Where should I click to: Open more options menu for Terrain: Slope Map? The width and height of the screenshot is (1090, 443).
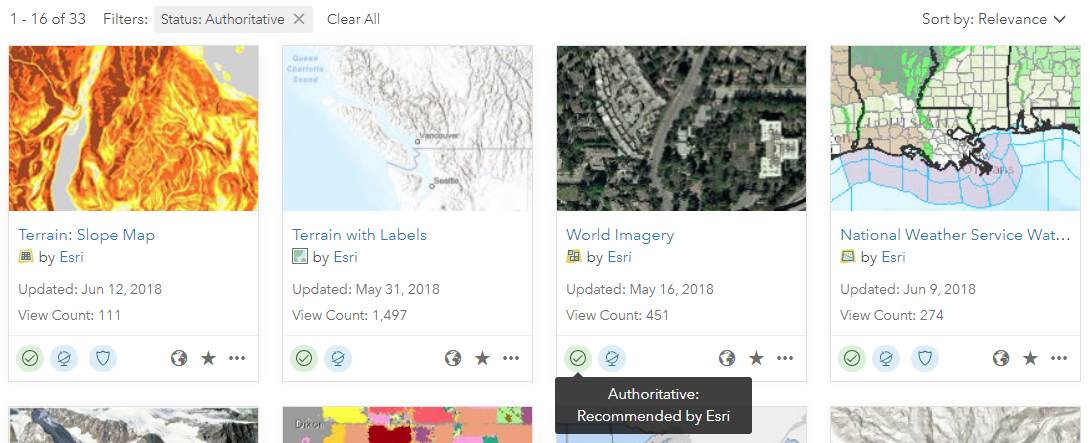237,357
